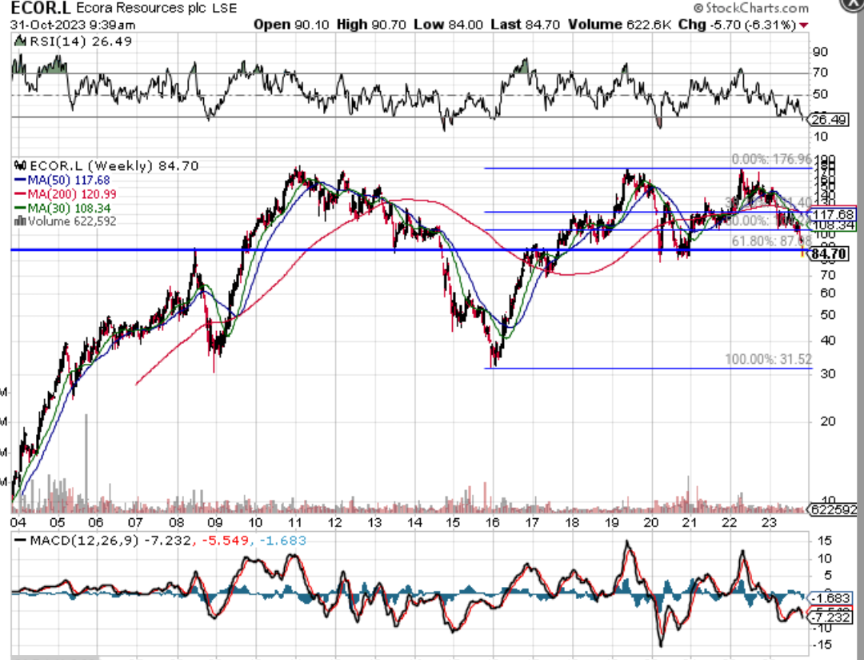Click the ECOR.L ticker symbol title
This screenshot has height=660, width=864.
tap(41, 8)
